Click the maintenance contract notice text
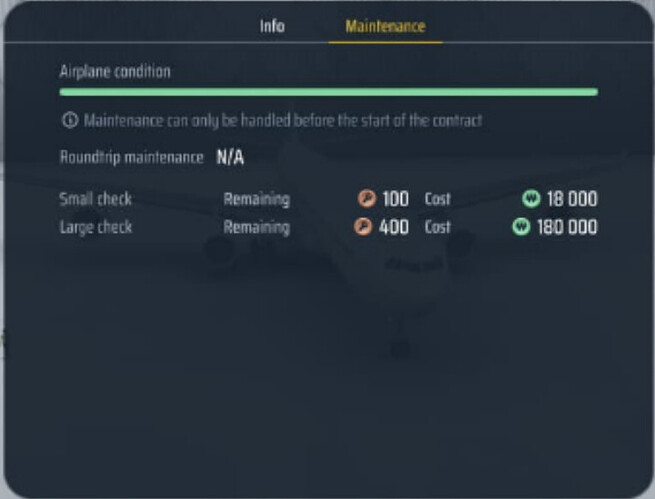This screenshot has width=655, height=499. [x=283, y=121]
